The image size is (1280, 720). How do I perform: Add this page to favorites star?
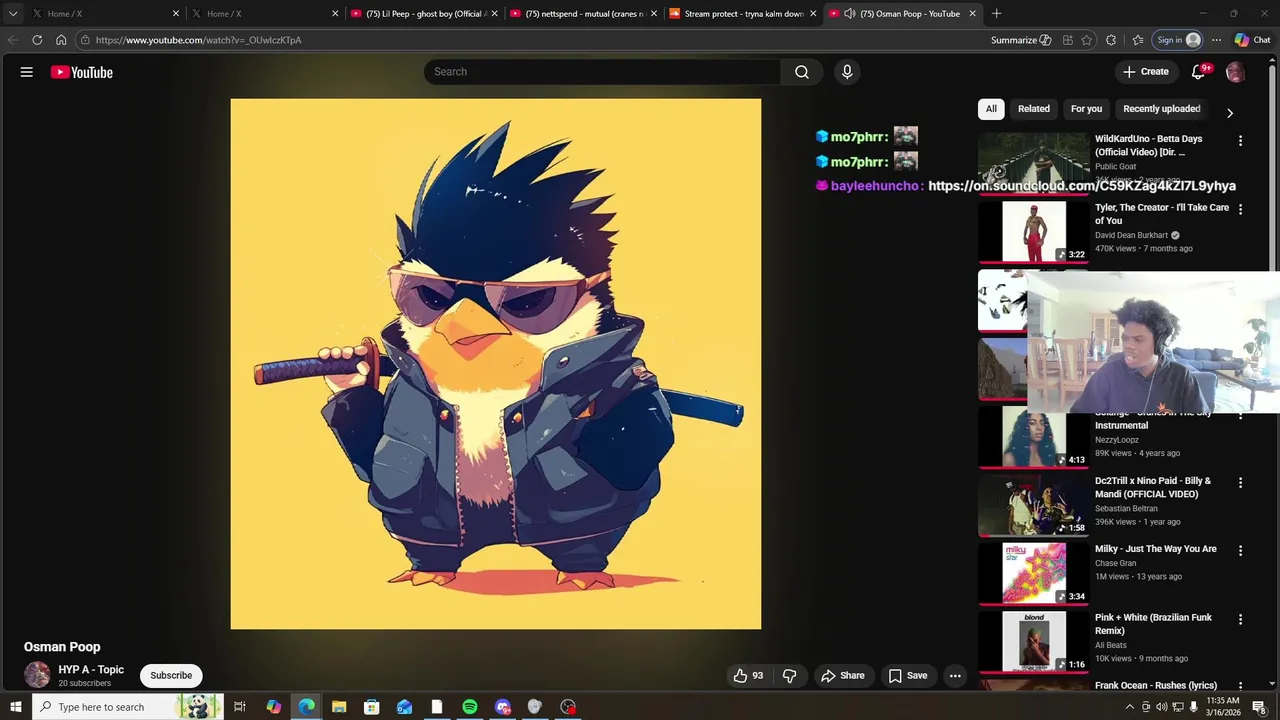pyautogui.click(x=1087, y=40)
